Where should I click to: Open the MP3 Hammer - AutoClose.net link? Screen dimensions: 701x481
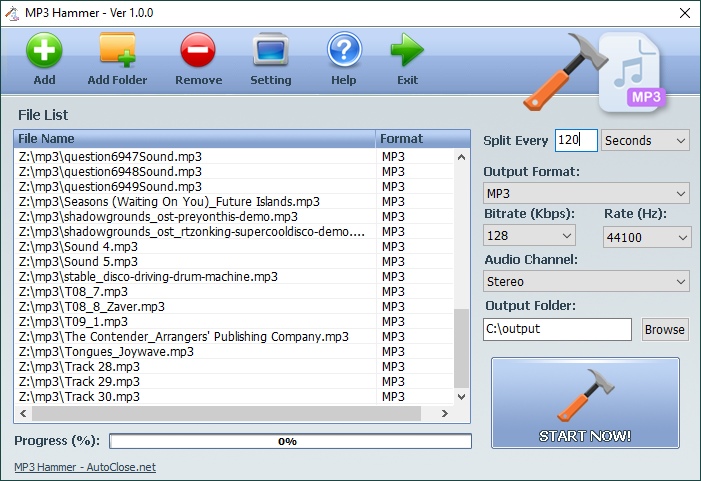point(85,467)
